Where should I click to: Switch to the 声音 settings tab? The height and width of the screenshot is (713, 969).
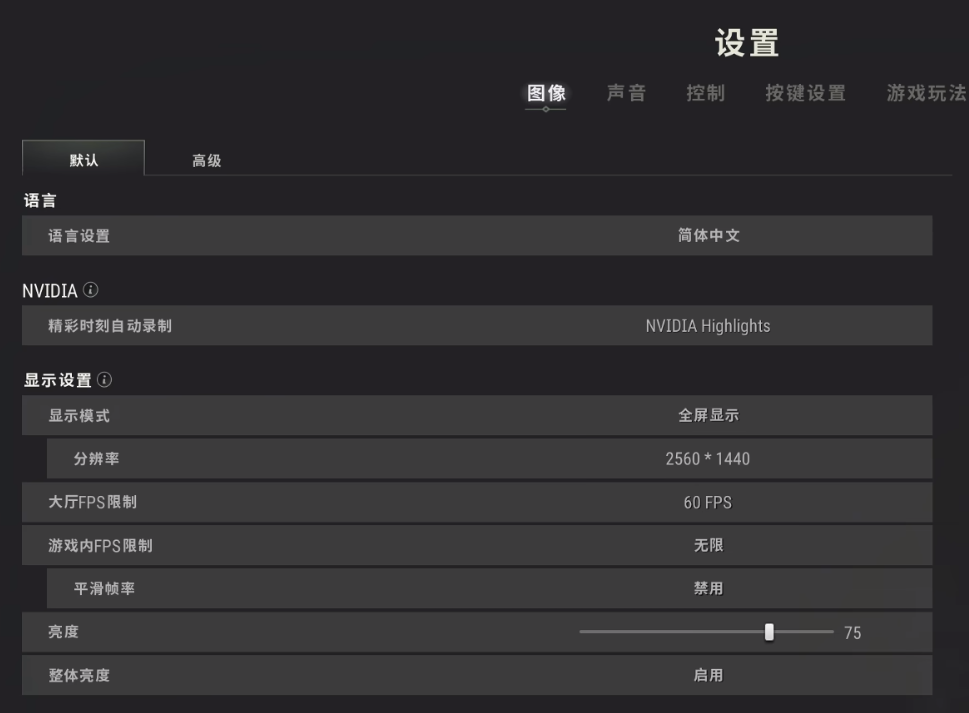pos(626,93)
